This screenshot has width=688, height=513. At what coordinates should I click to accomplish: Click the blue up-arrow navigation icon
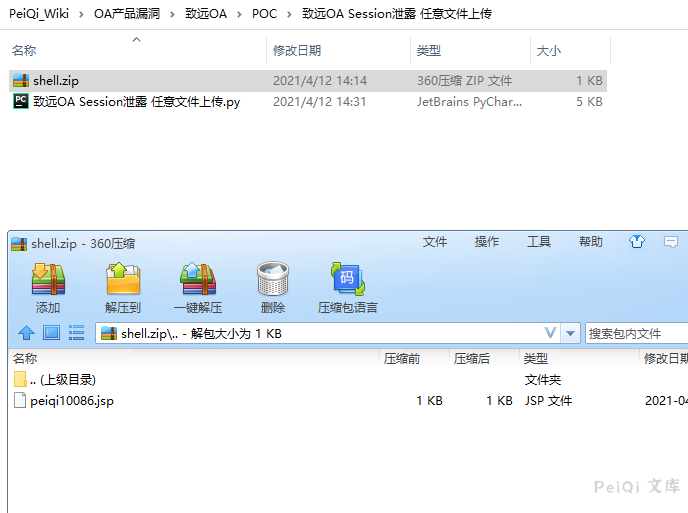[26, 333]
